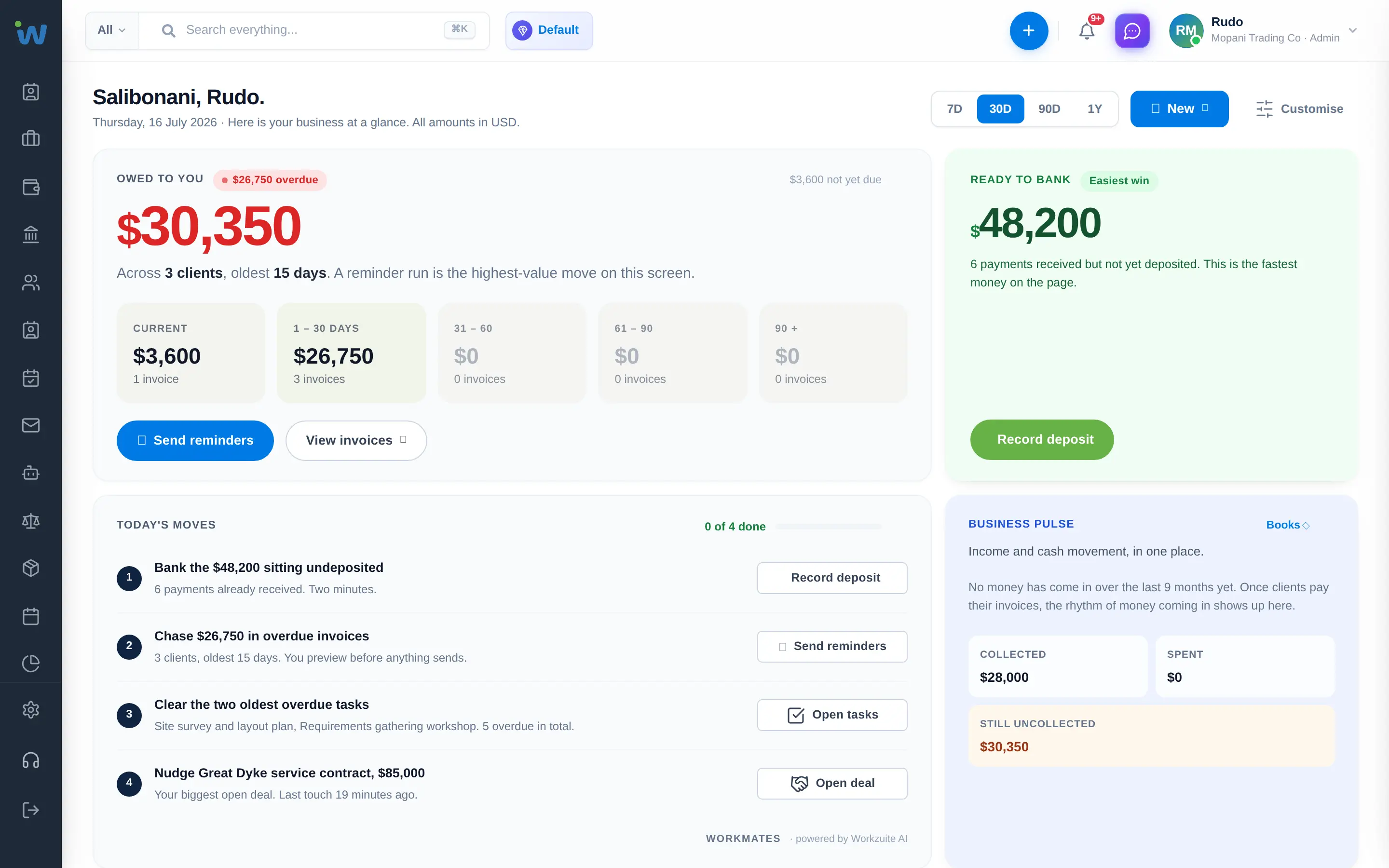Click the Workmates powered by Workzuite AI label

[806, 838]
